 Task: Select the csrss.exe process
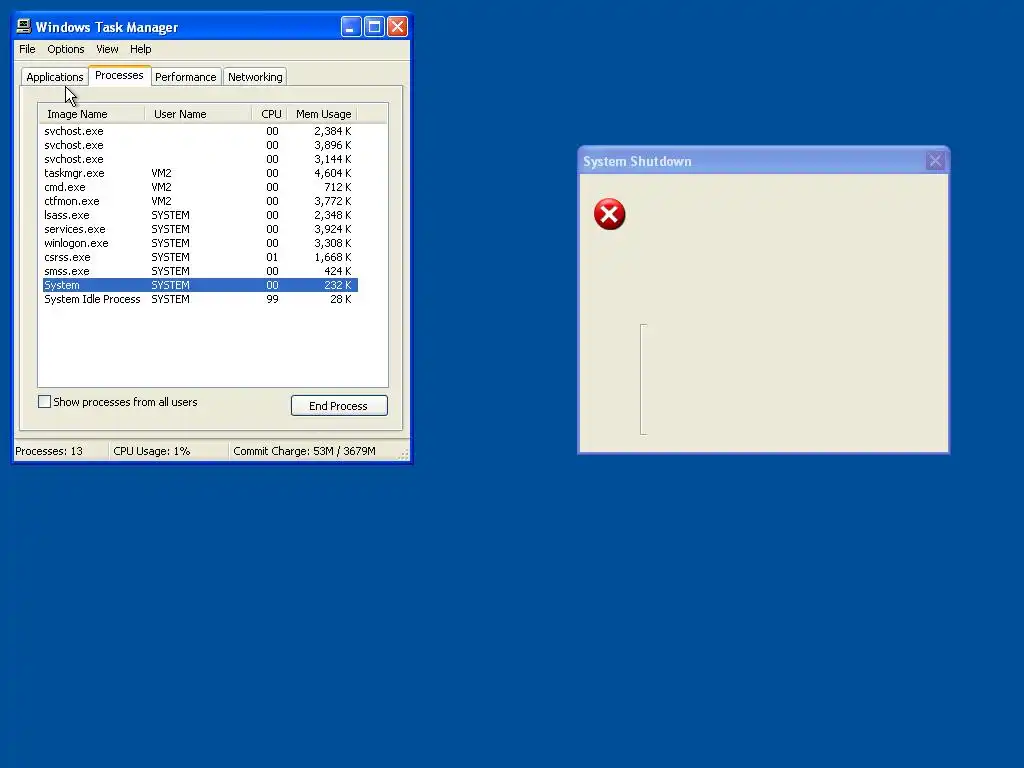pyautogui.click(x=200, y=257)
